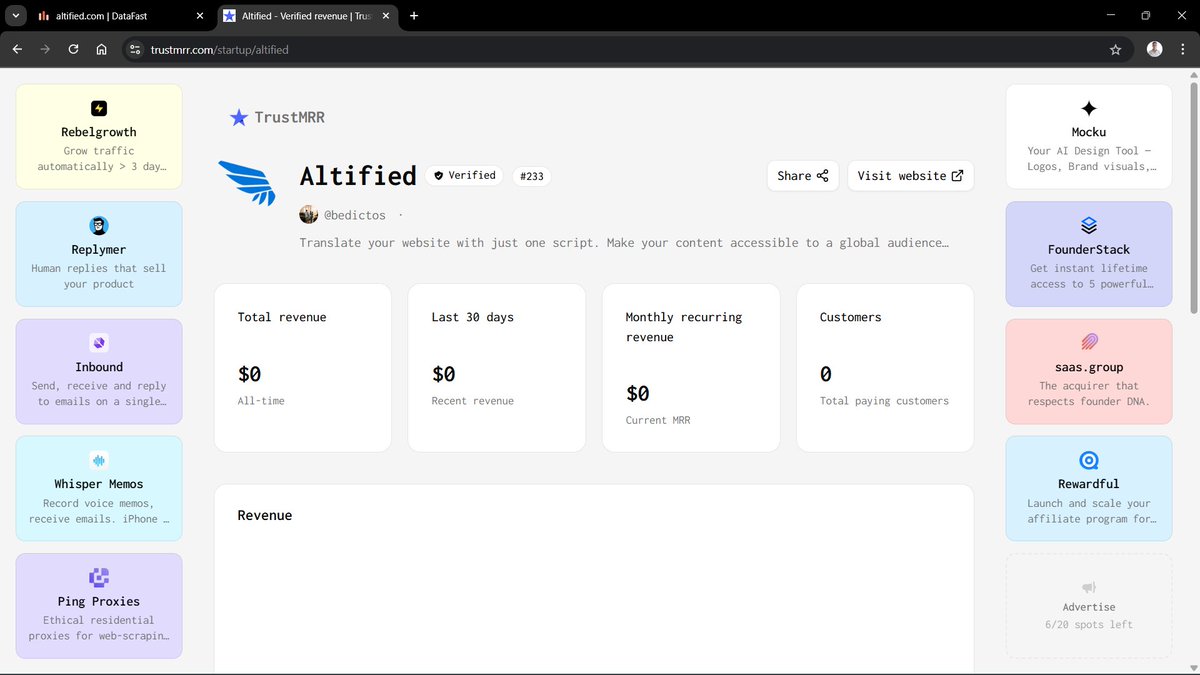Click the Inbound purple icon
This screenshot has width=1200, height=675.
[x=99, y=344]
